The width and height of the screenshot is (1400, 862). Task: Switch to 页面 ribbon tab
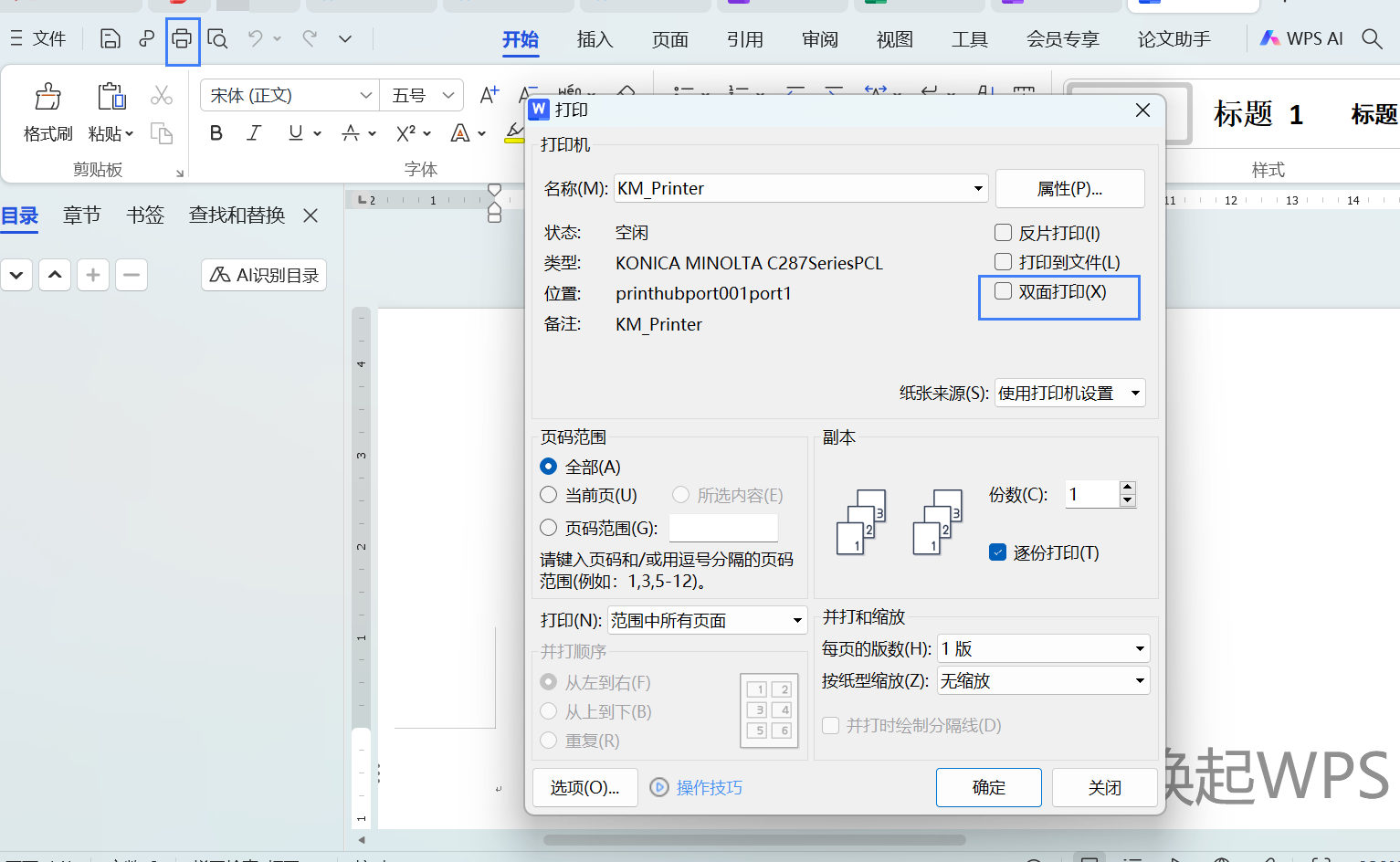pyautogui.click(x=669, y=39)
